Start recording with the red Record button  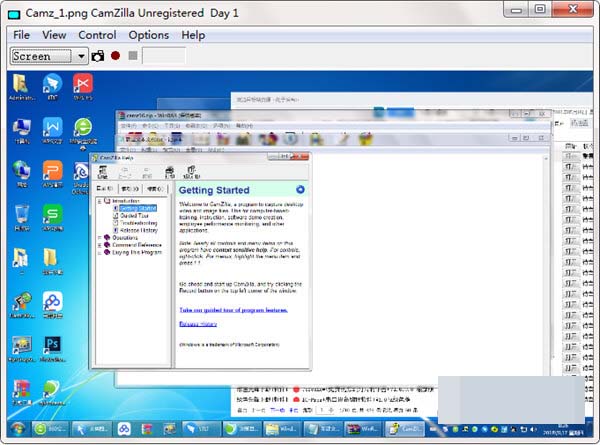pyautogui.click(x=115, y=56)
